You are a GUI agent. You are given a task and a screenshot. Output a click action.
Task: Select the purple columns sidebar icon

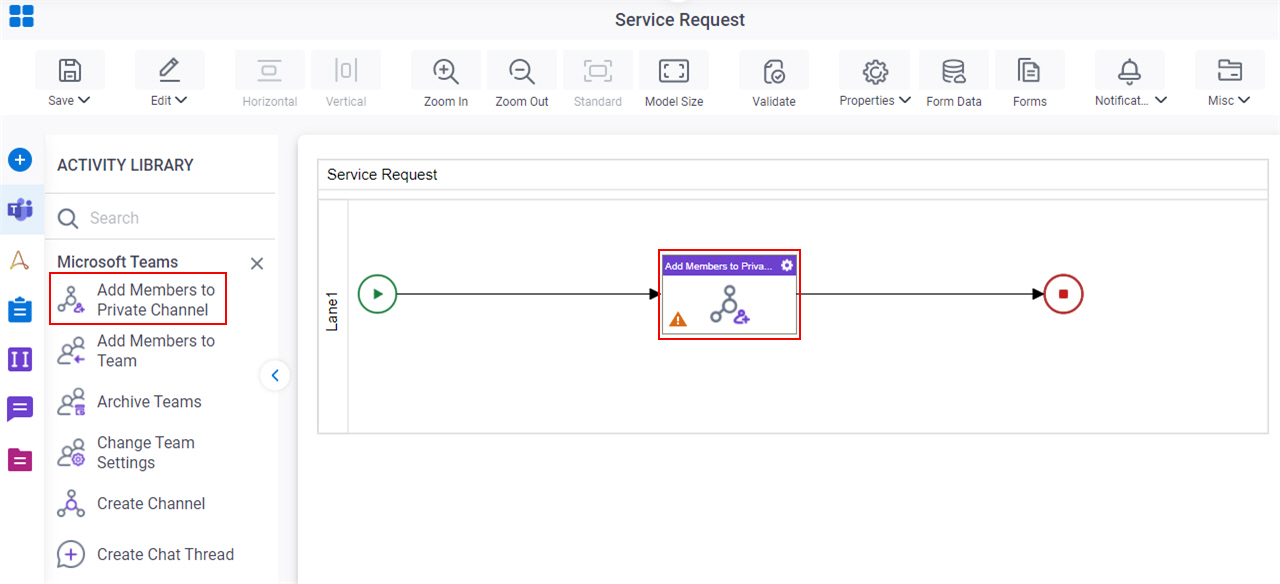(x=20, y=359)
